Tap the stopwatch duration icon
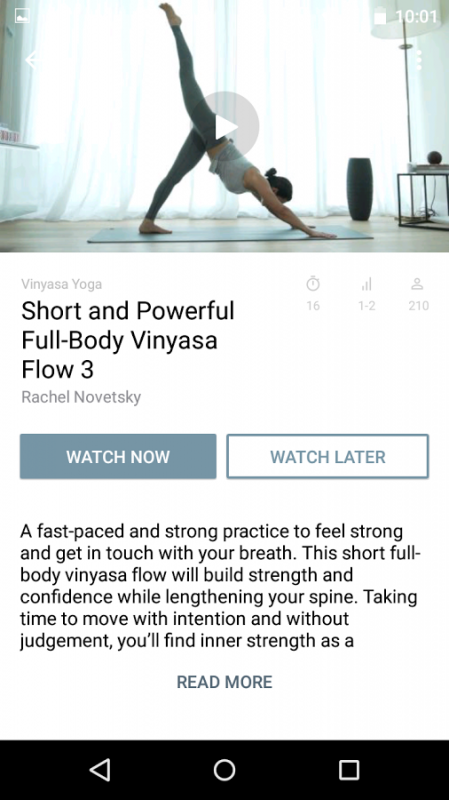The height and width of the screenshot is (800, 449). point(313,284)
